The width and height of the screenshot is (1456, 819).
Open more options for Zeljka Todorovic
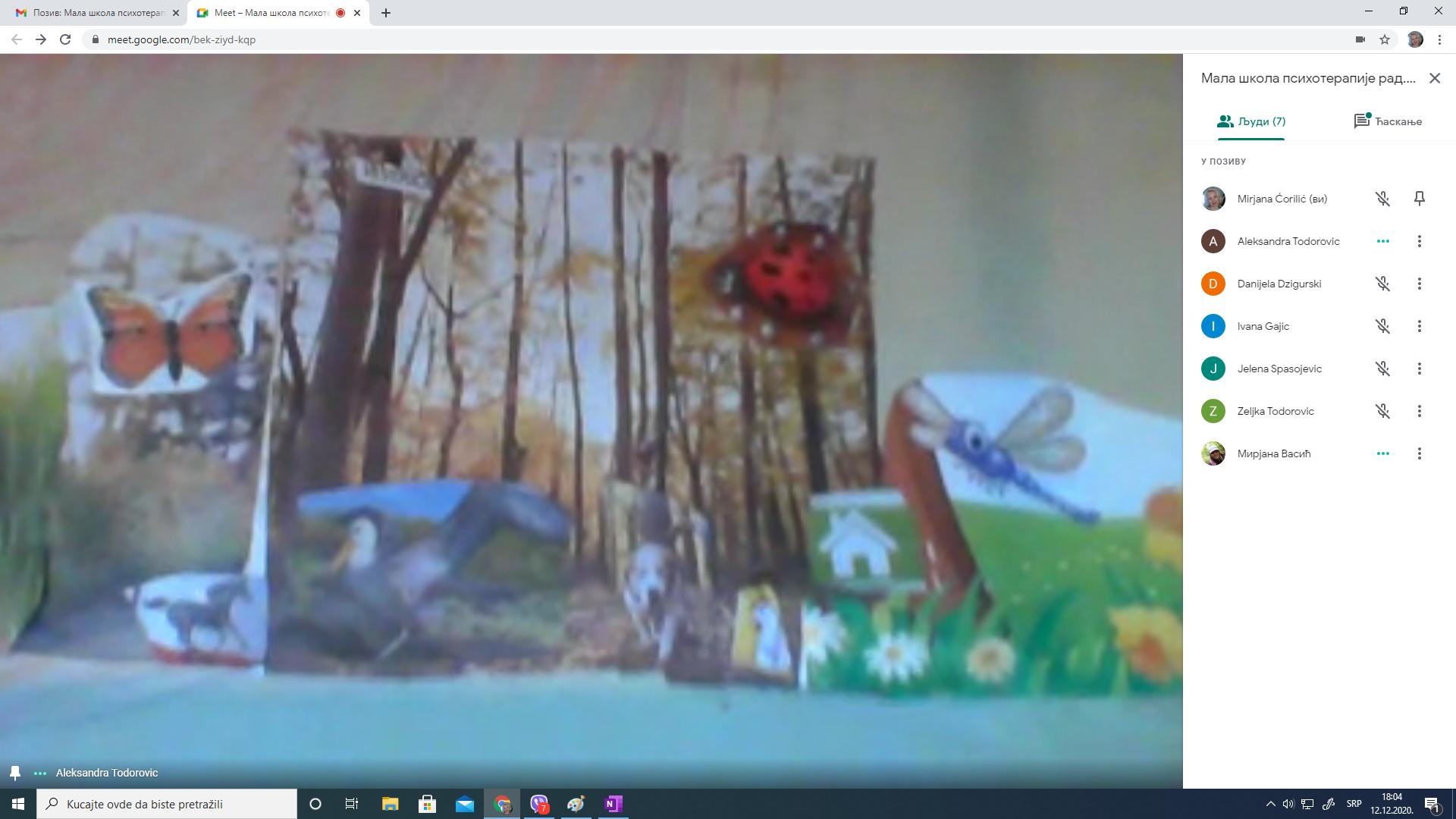tap(1419, 411)
